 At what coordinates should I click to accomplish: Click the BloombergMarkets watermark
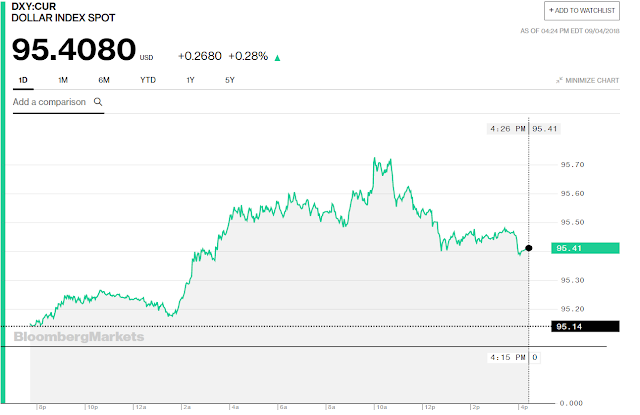(x=79, y=337)
